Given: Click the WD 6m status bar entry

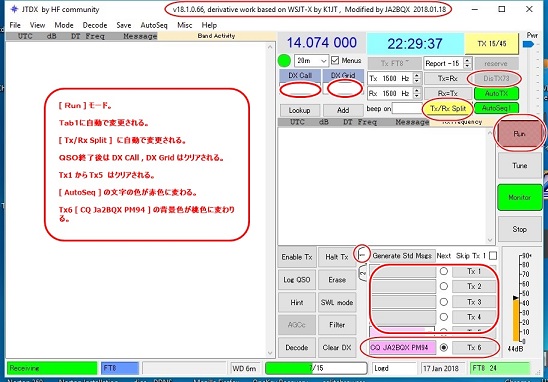Looking at the screenshot, I should 244,368.
